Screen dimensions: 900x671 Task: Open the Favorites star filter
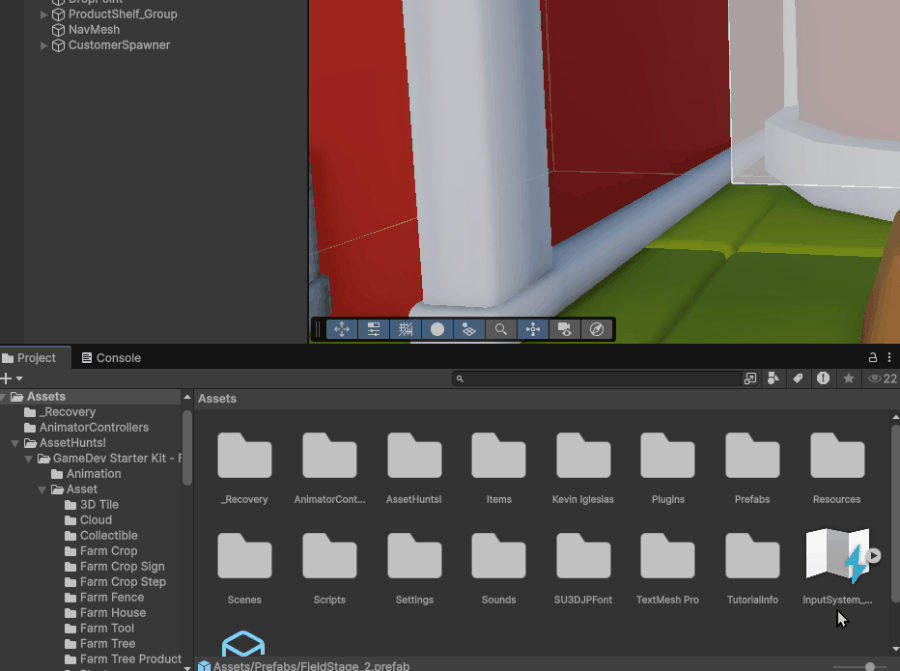(849, 379)
